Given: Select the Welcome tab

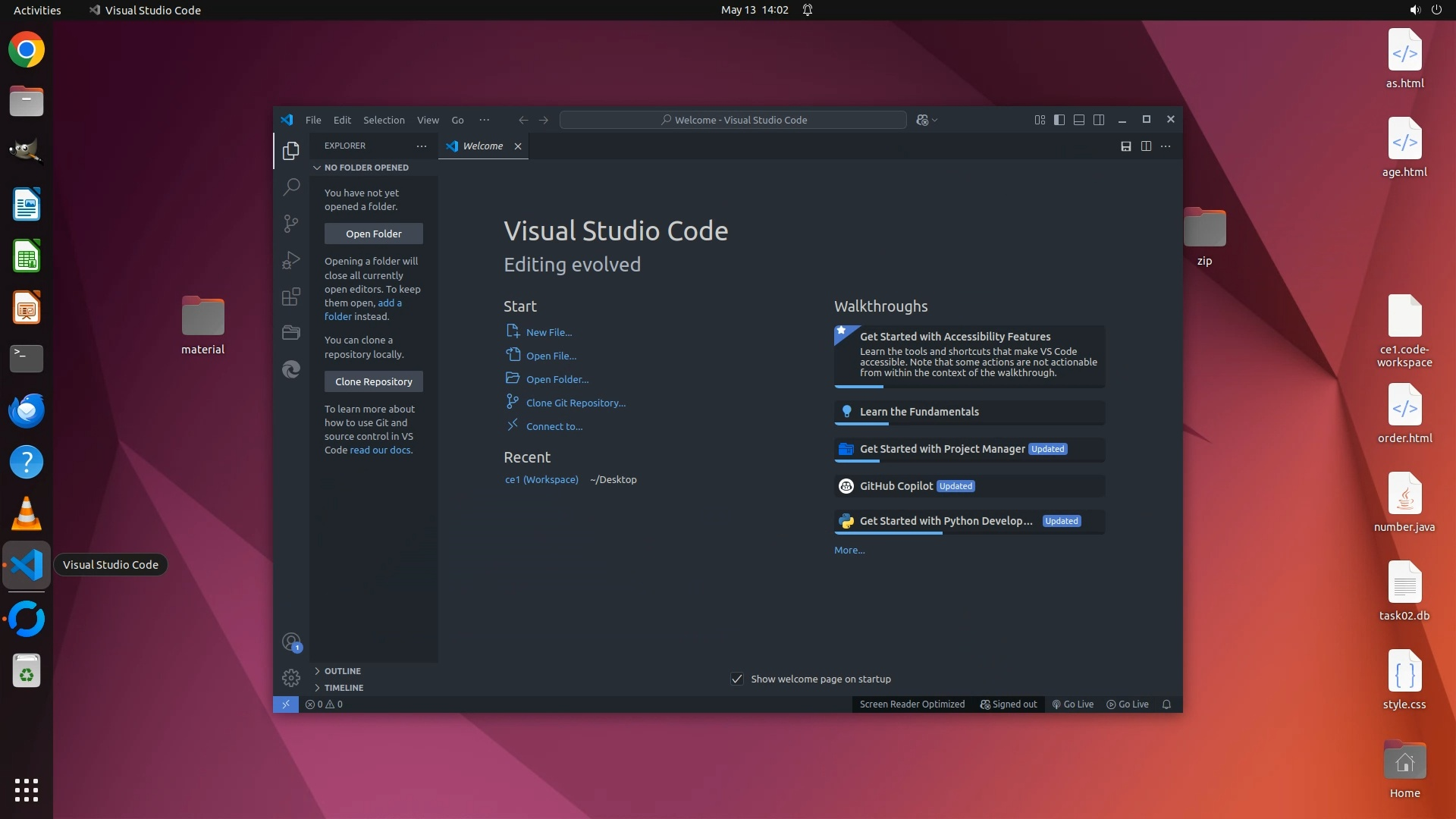Looking at the screenshot, I should click(x=482, y=146).
